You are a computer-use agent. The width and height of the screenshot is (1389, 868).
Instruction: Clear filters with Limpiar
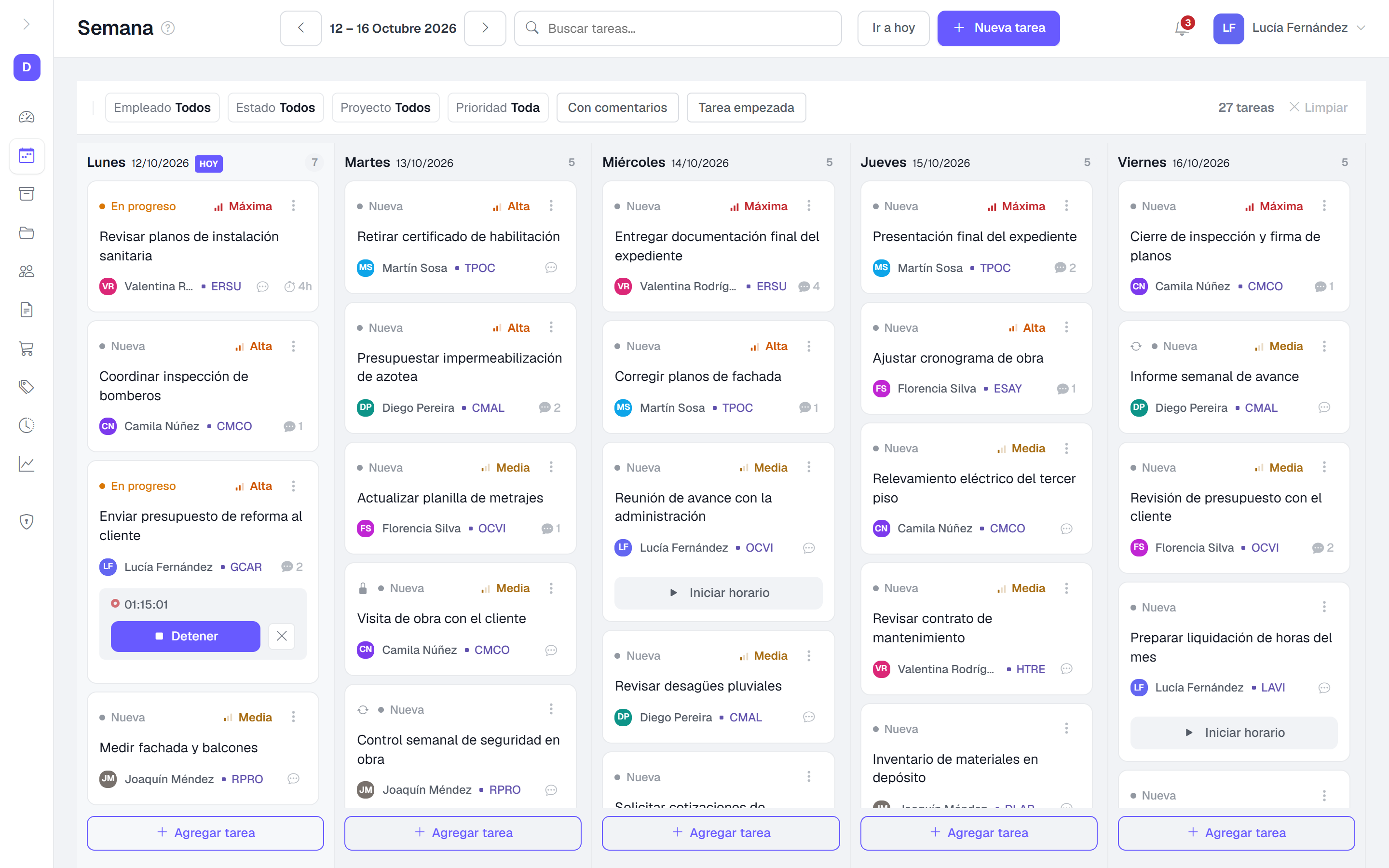pyautogui.click(x=1319, y=108)
